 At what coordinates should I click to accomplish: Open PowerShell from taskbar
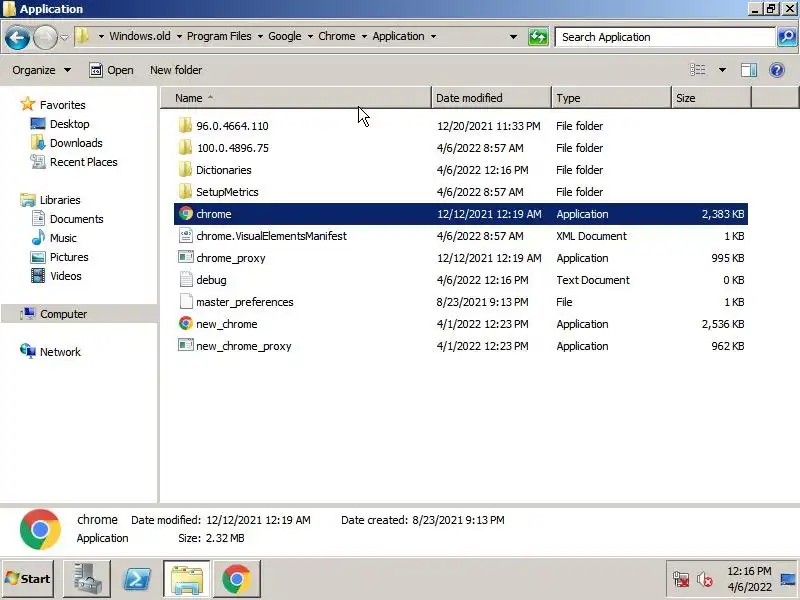coord(137,579)
